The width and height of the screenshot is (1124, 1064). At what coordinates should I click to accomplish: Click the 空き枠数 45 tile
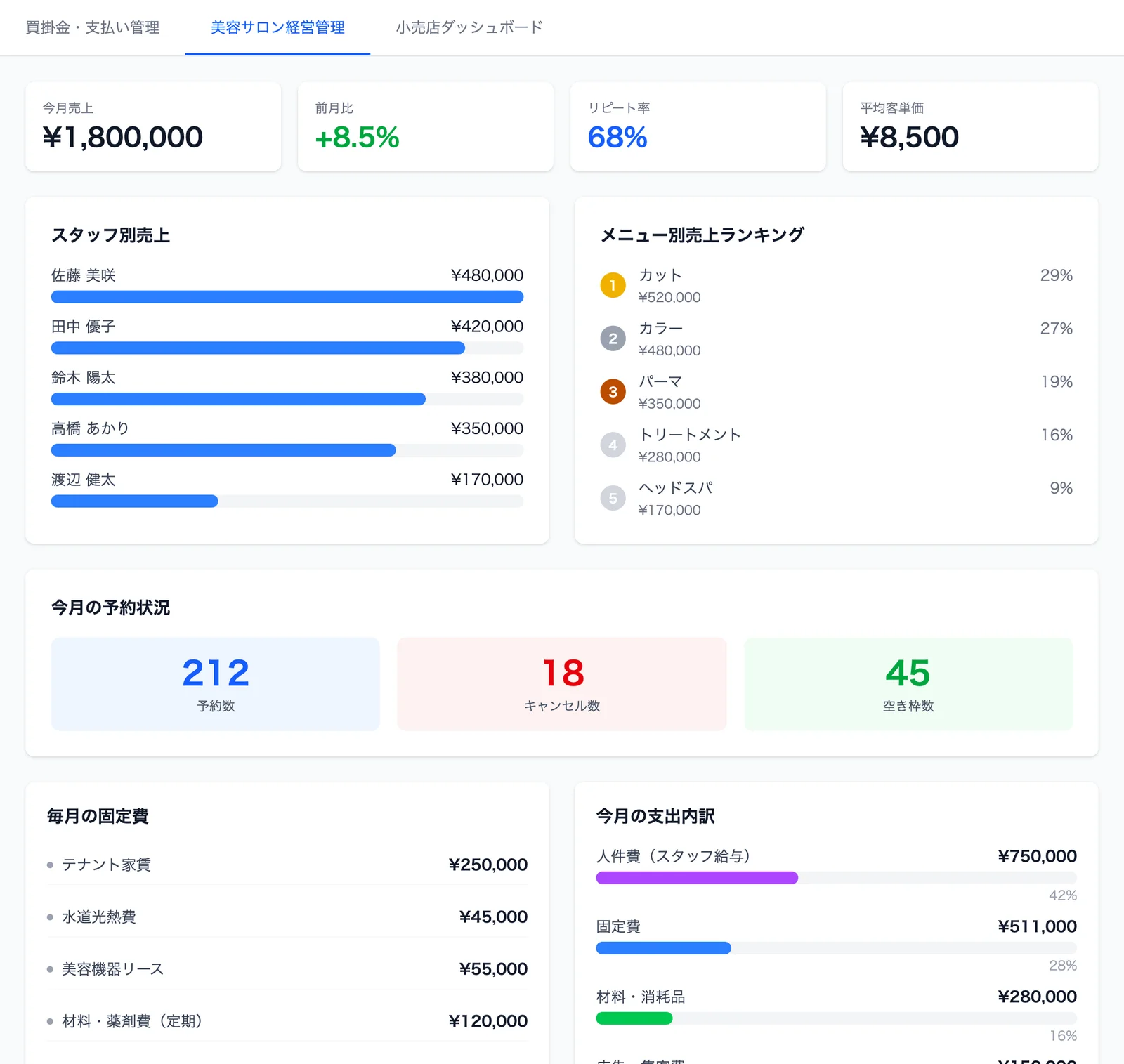coord(908,684)
